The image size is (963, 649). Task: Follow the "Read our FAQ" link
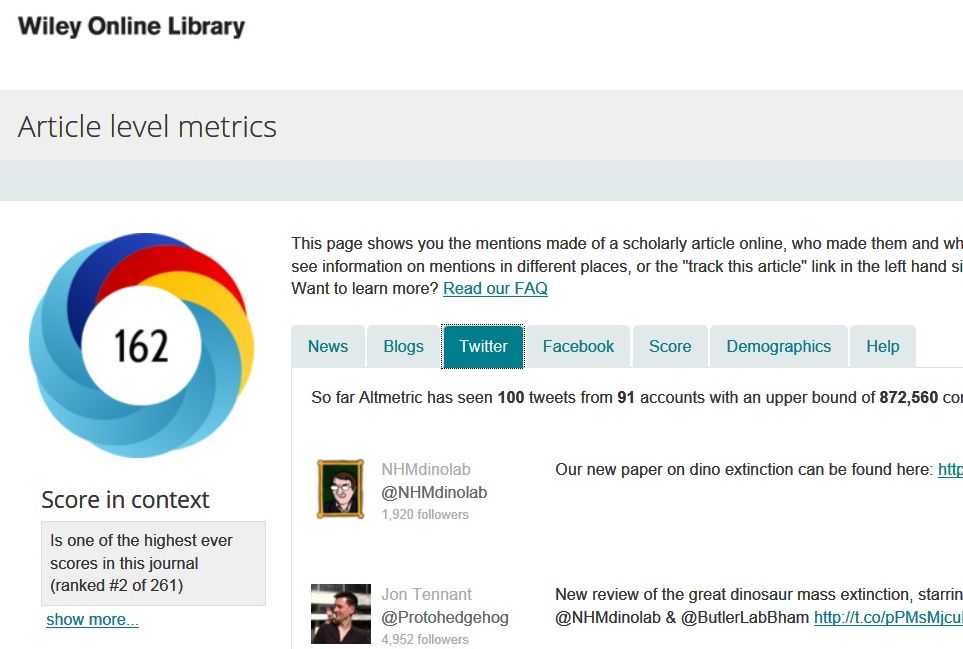(495, 288)
